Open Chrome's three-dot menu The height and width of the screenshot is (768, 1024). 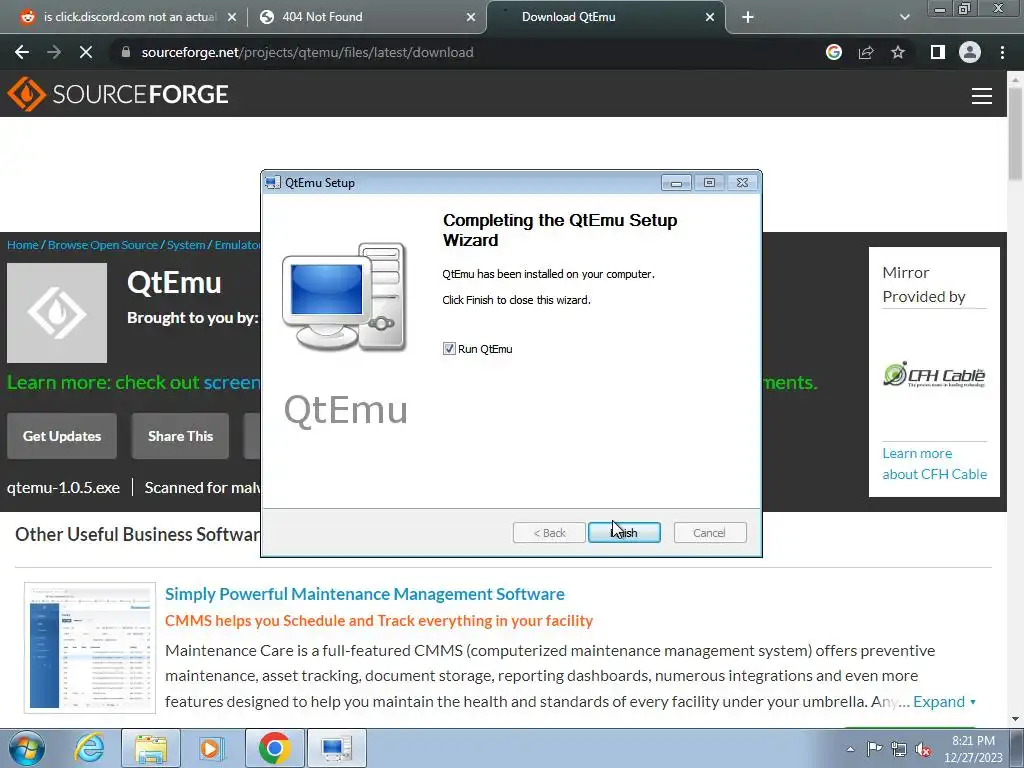click(x=1002, y=52)
